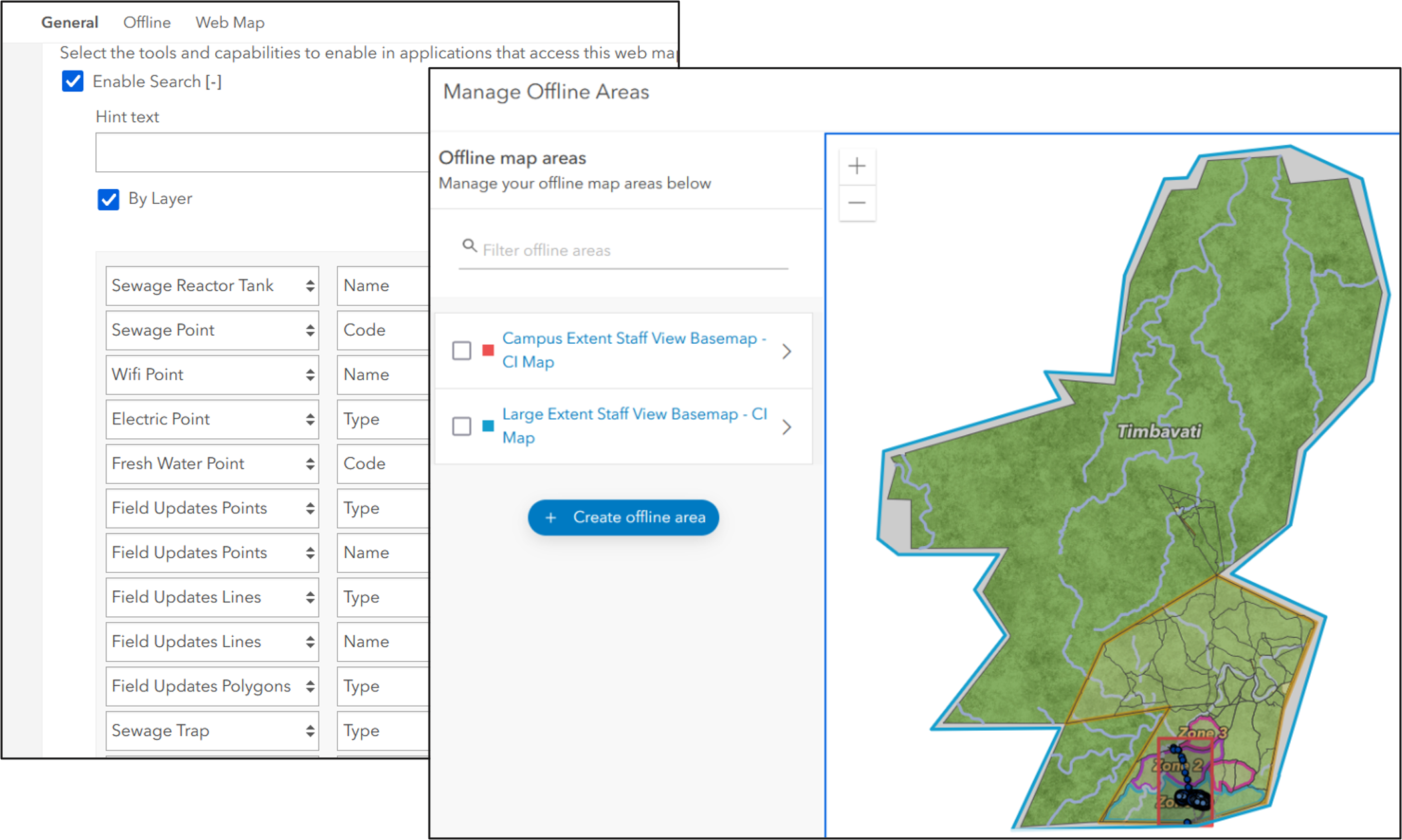Click the Zone 3 label on the map
This screenshot has width=1402, height=840.
(1203, 732)
